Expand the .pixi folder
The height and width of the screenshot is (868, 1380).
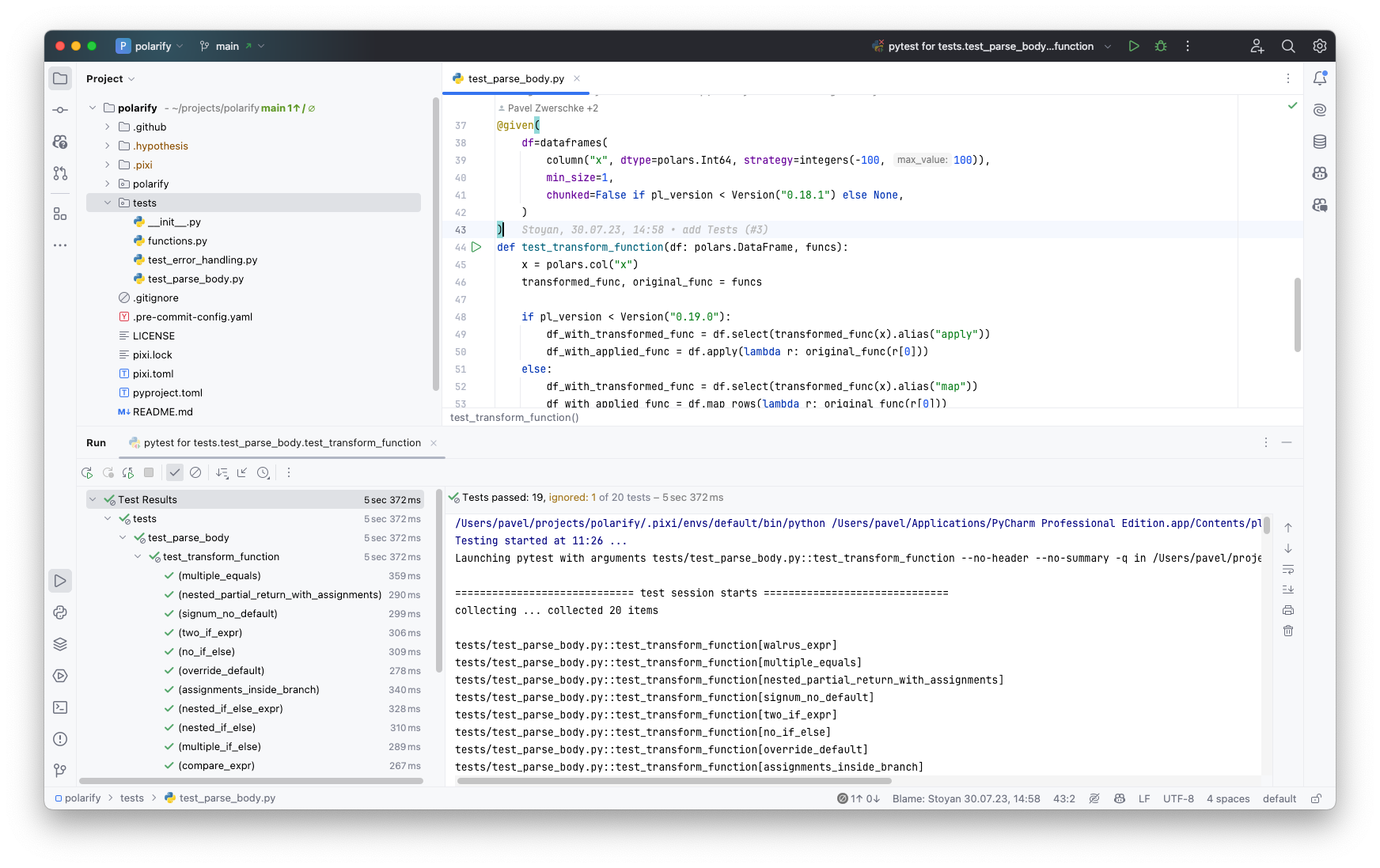coord(108,165)
